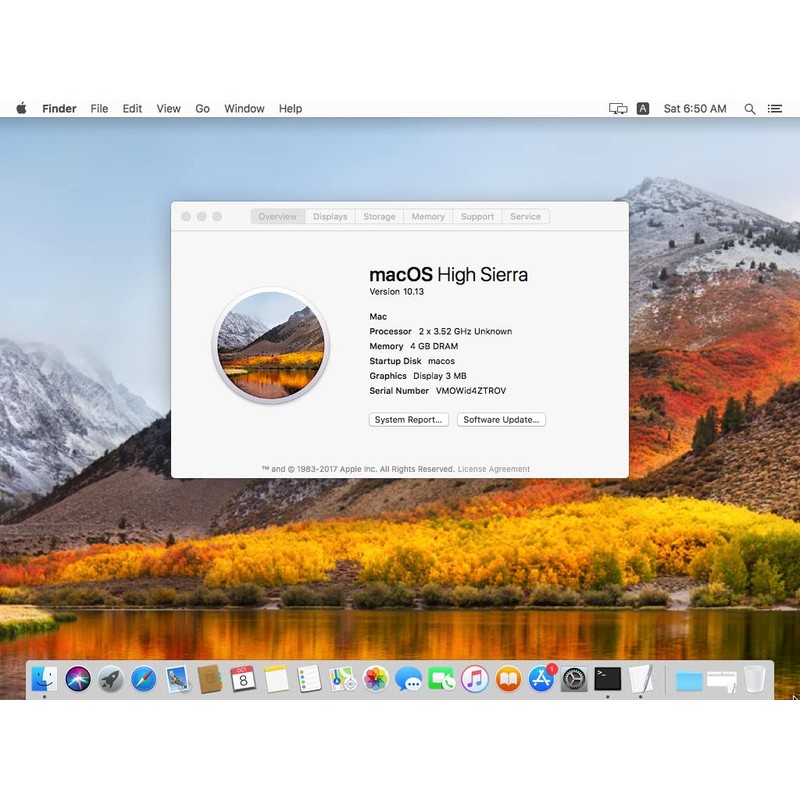This screenshot has height=800, width=800.
Task: Open System Preferences gear icon
Action: click(x=574, y=679)
